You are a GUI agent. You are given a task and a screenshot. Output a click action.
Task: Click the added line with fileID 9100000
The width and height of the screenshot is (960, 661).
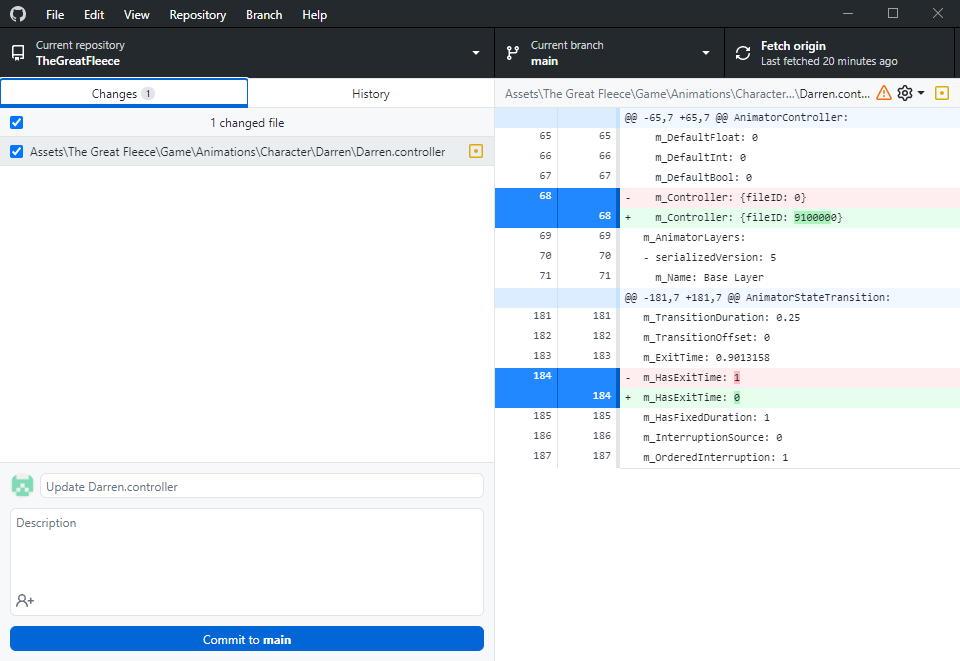point(790,217)
